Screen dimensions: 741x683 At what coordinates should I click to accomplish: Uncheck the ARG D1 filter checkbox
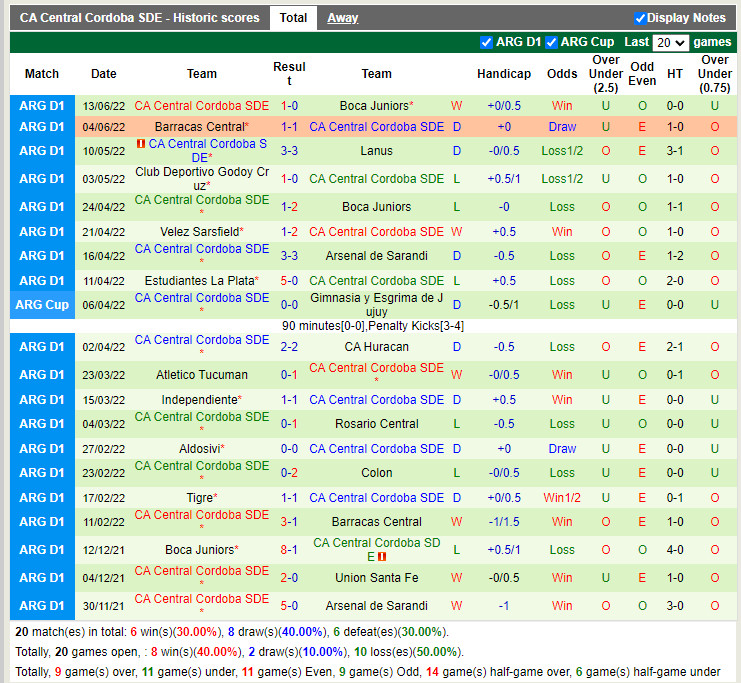click(487, 42)
